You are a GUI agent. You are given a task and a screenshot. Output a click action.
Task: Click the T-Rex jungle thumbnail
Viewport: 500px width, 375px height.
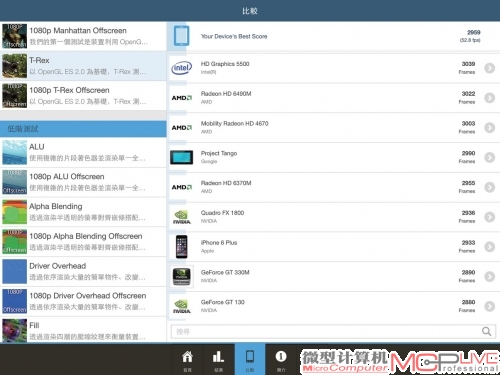pos(14,66)
